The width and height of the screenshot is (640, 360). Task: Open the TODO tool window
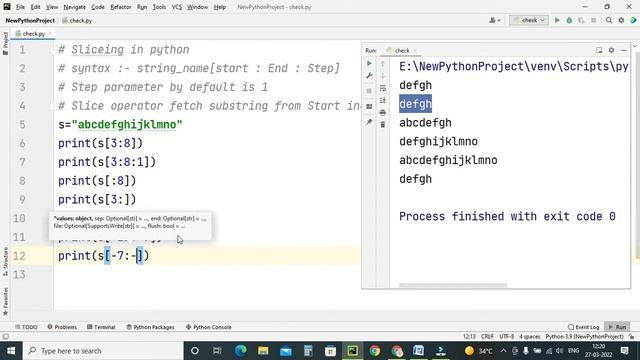tap(26, 327)
